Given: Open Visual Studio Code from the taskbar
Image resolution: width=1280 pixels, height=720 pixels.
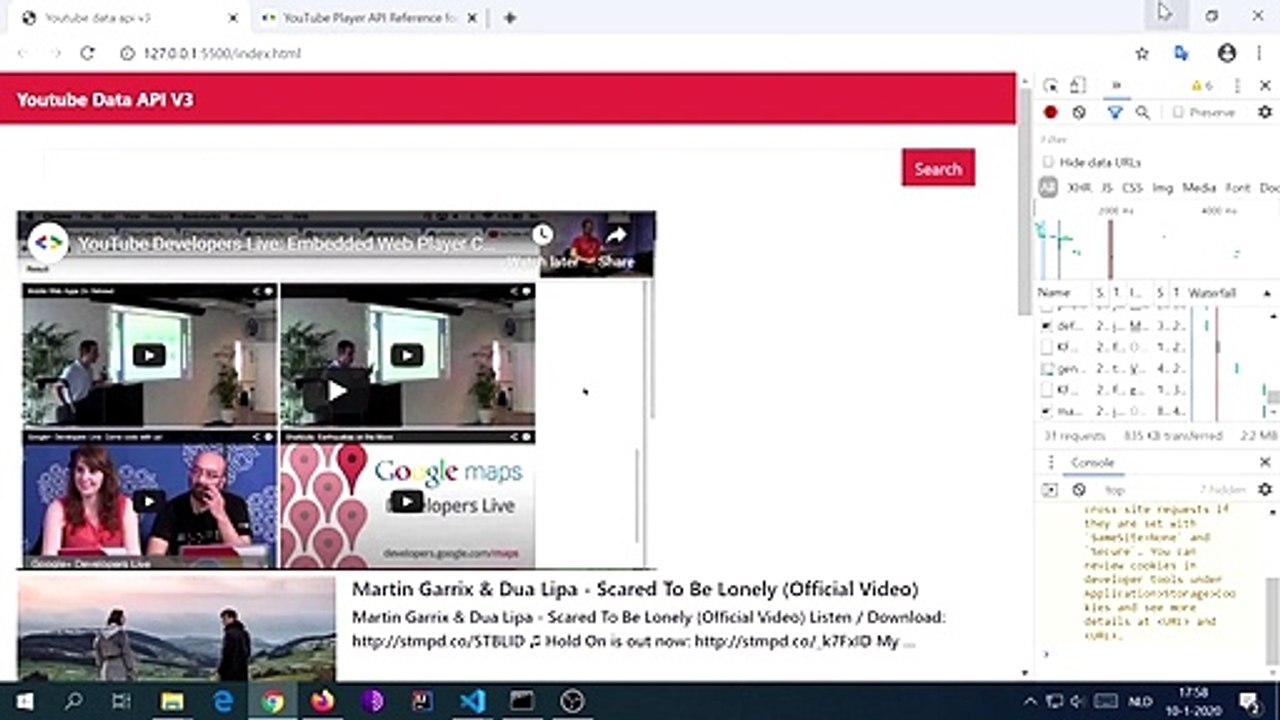Looking at the screenshot, I should tap(472, 701).
